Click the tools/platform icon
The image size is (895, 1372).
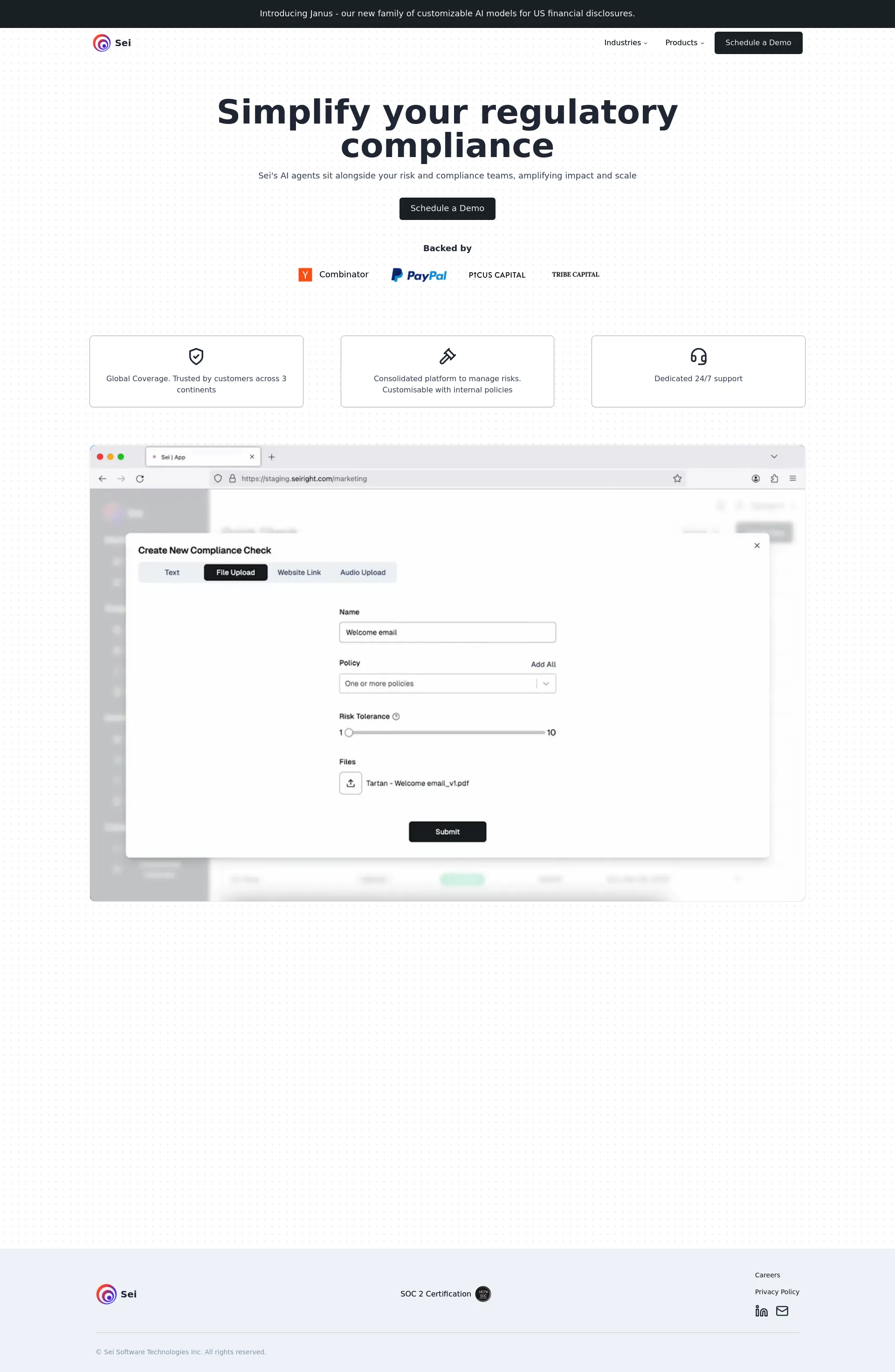pos(447,356)
